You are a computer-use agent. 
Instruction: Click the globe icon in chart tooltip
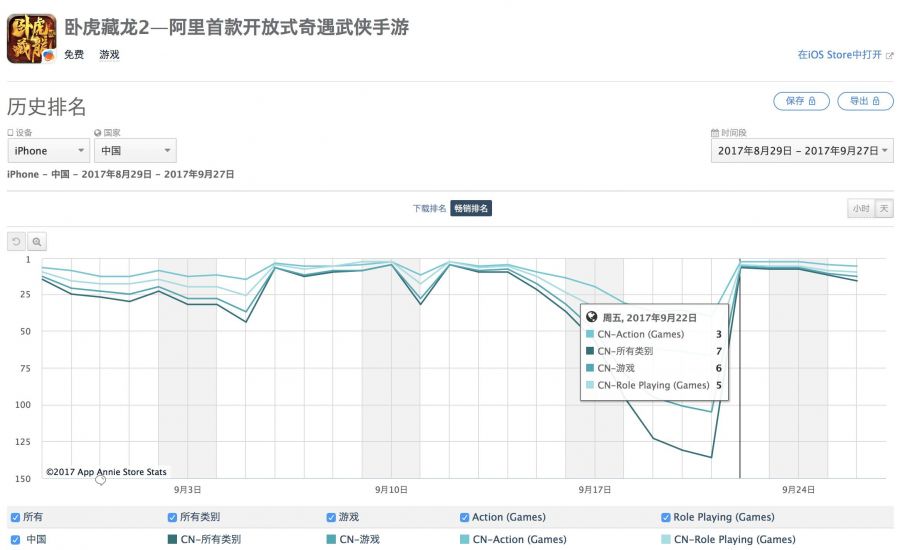(592, 316)
